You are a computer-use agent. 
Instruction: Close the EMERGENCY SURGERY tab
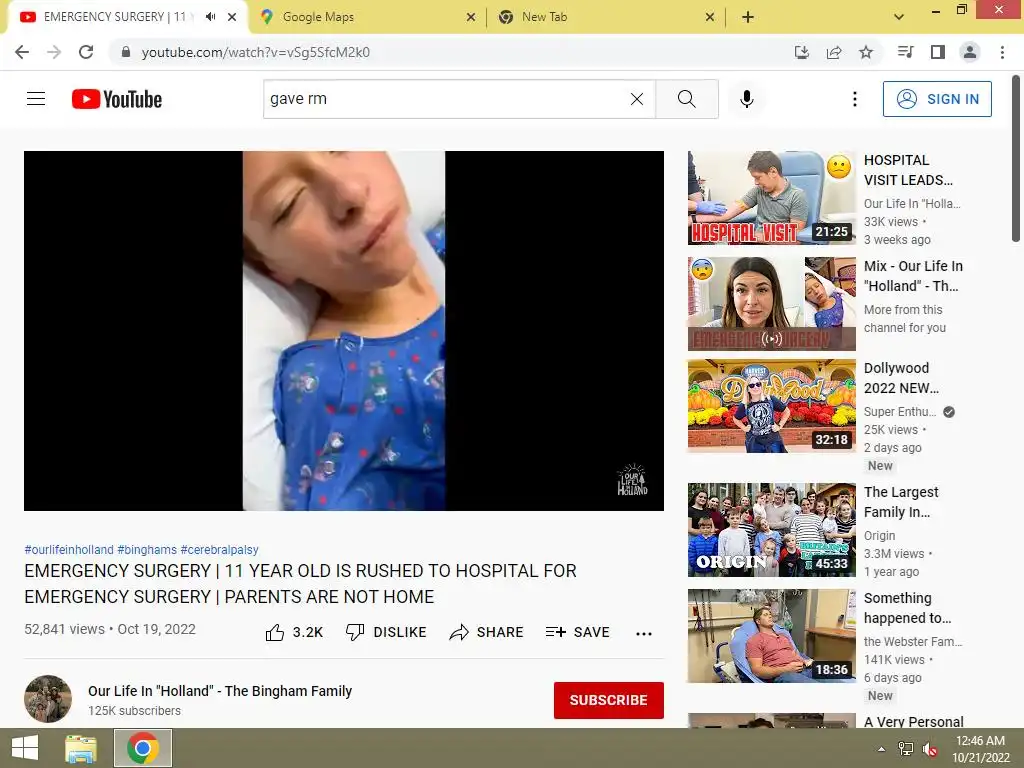pos(232,17)
